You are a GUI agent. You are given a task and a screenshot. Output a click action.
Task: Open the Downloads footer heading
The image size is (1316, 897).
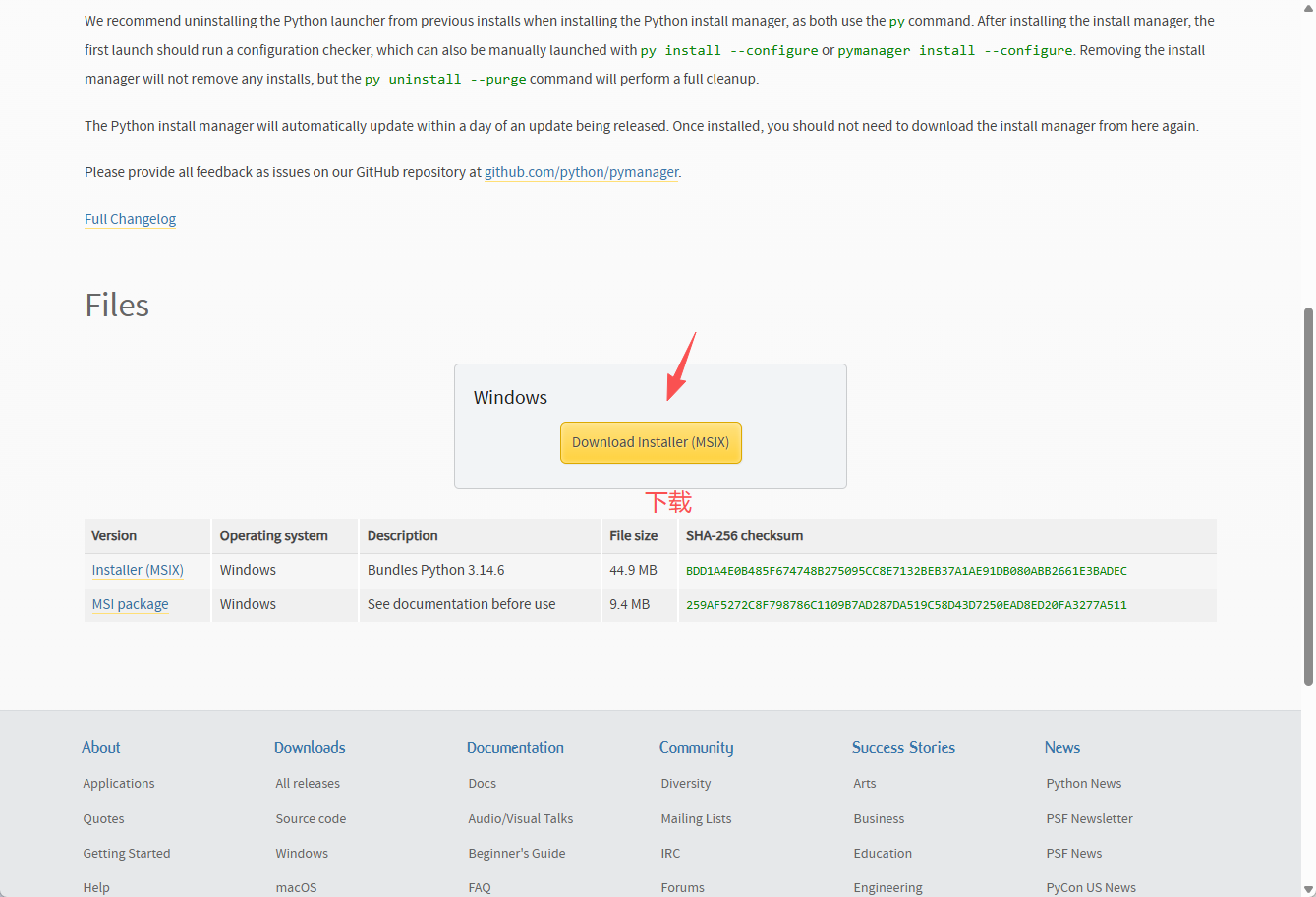point(310,747)
